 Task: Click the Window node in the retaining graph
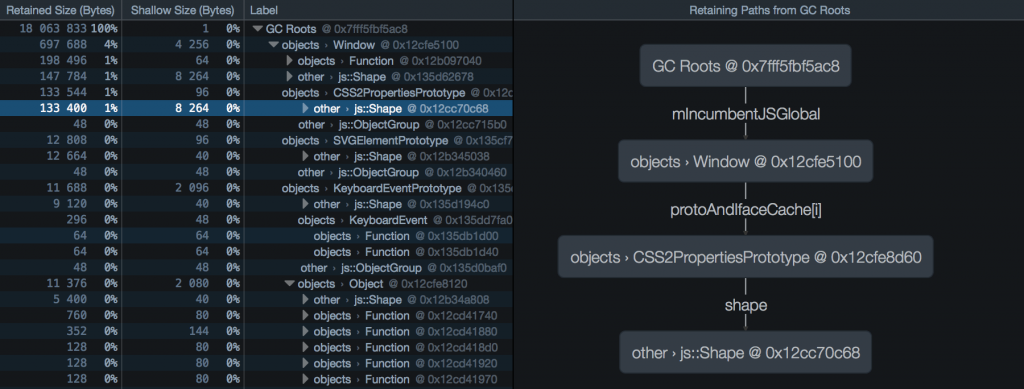[x=745, y=161]
